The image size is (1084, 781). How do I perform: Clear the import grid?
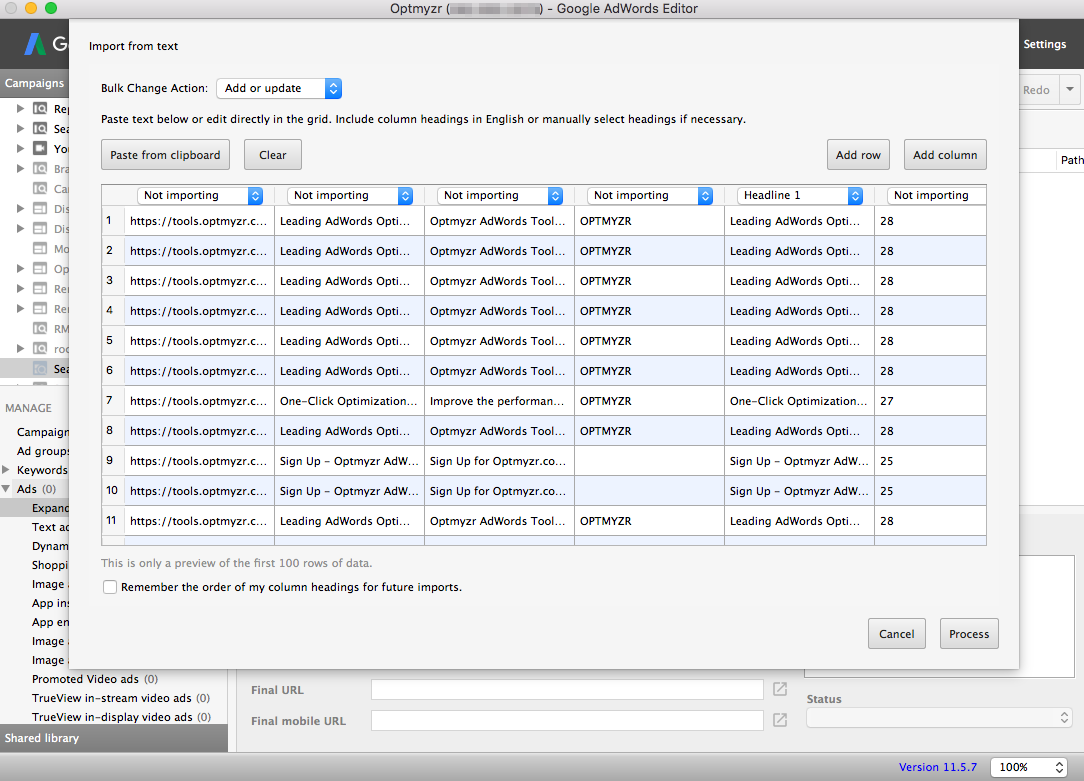coord(272,155)
